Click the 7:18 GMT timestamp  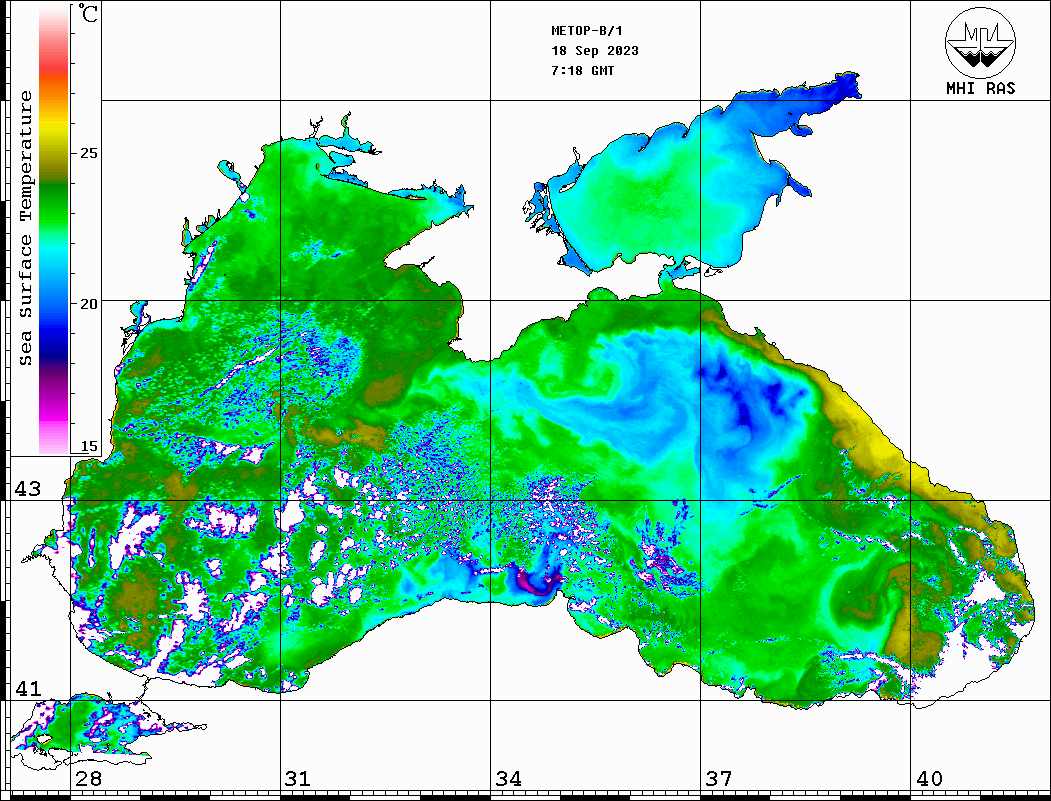click(583, 71)
